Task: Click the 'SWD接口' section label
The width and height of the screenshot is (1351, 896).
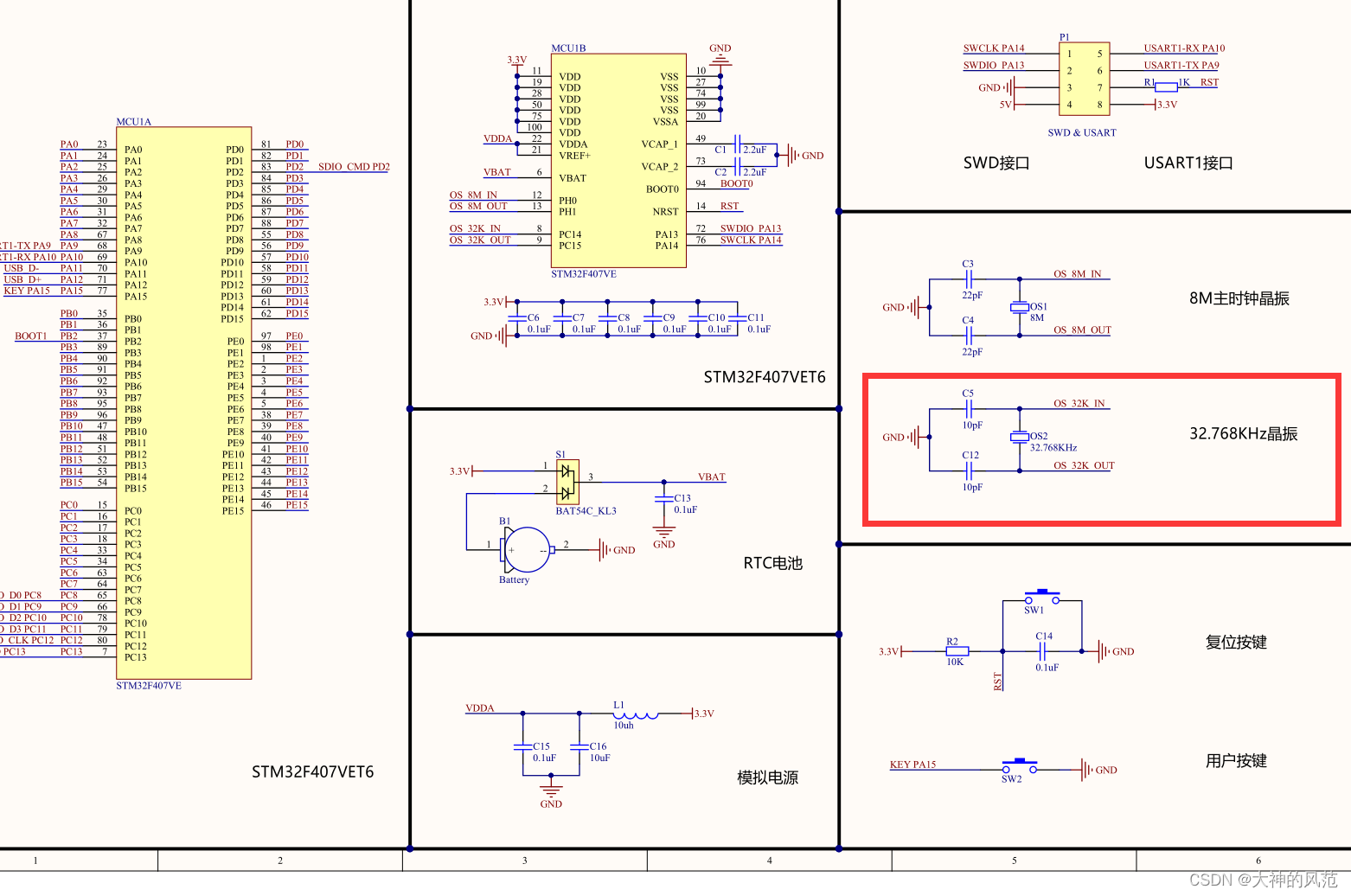Action: 996,163
